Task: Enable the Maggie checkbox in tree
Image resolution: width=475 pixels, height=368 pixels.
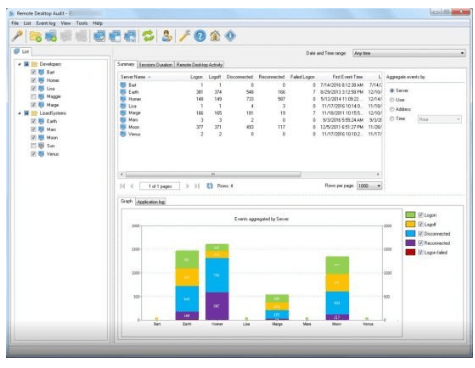Action: 33,97
